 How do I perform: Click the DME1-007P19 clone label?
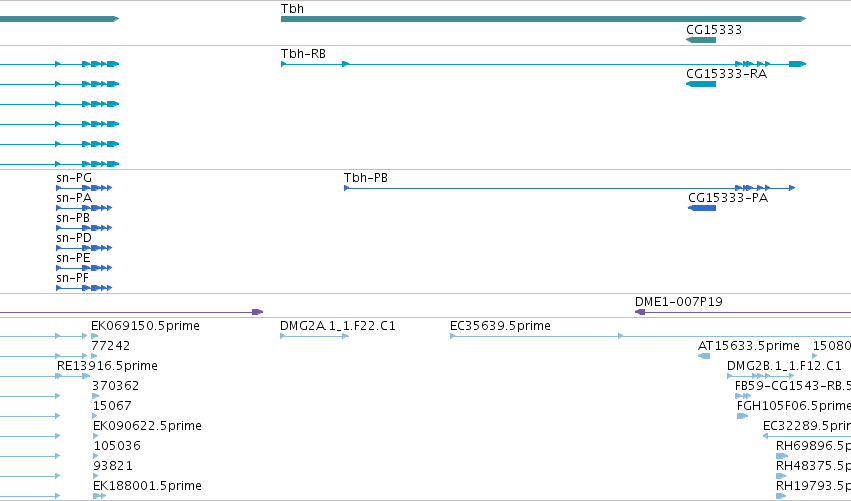click(678, 302)
